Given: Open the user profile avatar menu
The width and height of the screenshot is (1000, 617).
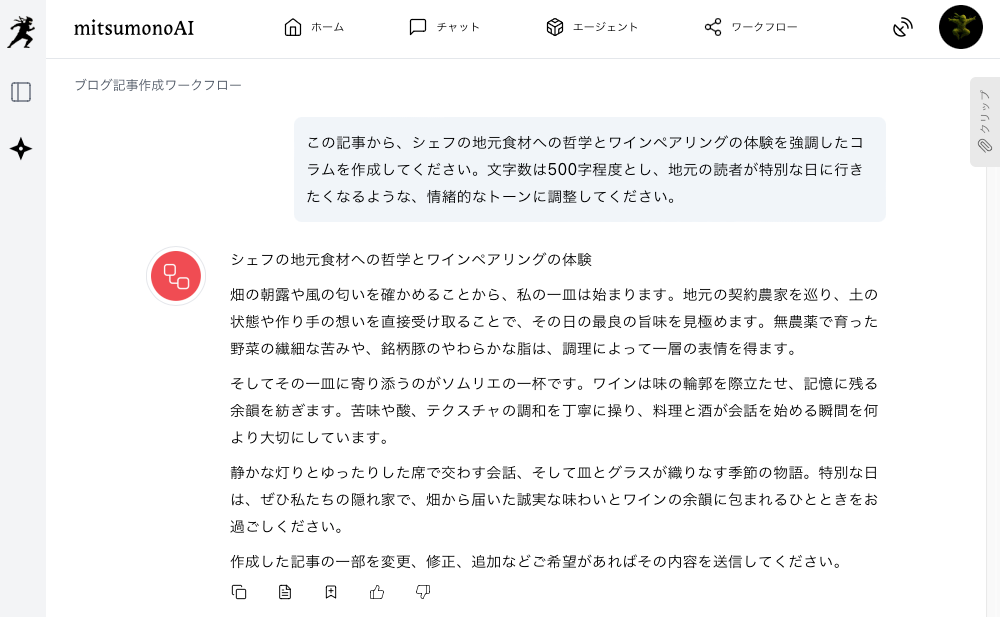Looking at the screenshot, I should pos(960,27).
